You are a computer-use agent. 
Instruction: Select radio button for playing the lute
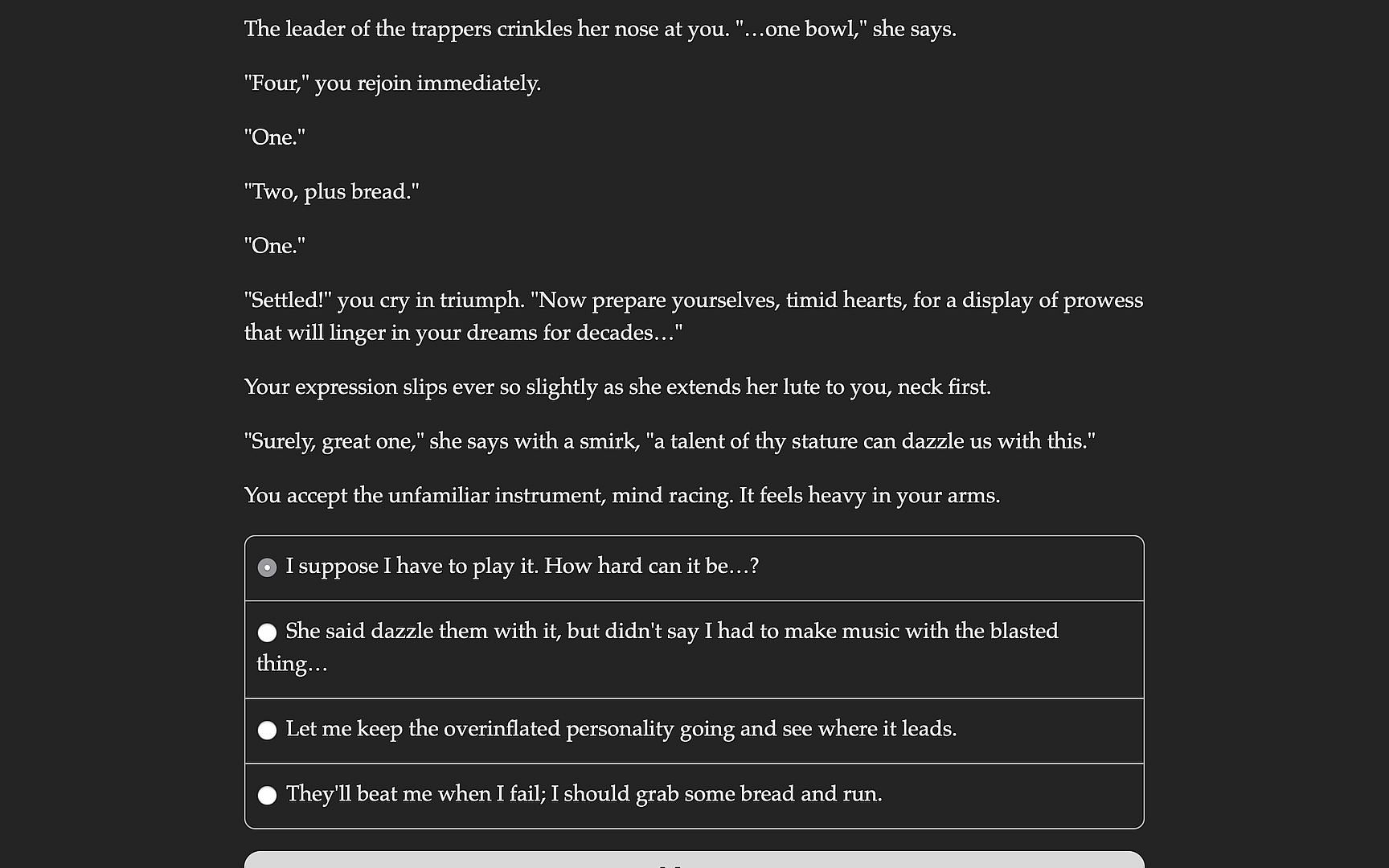[x=267, y=567]
